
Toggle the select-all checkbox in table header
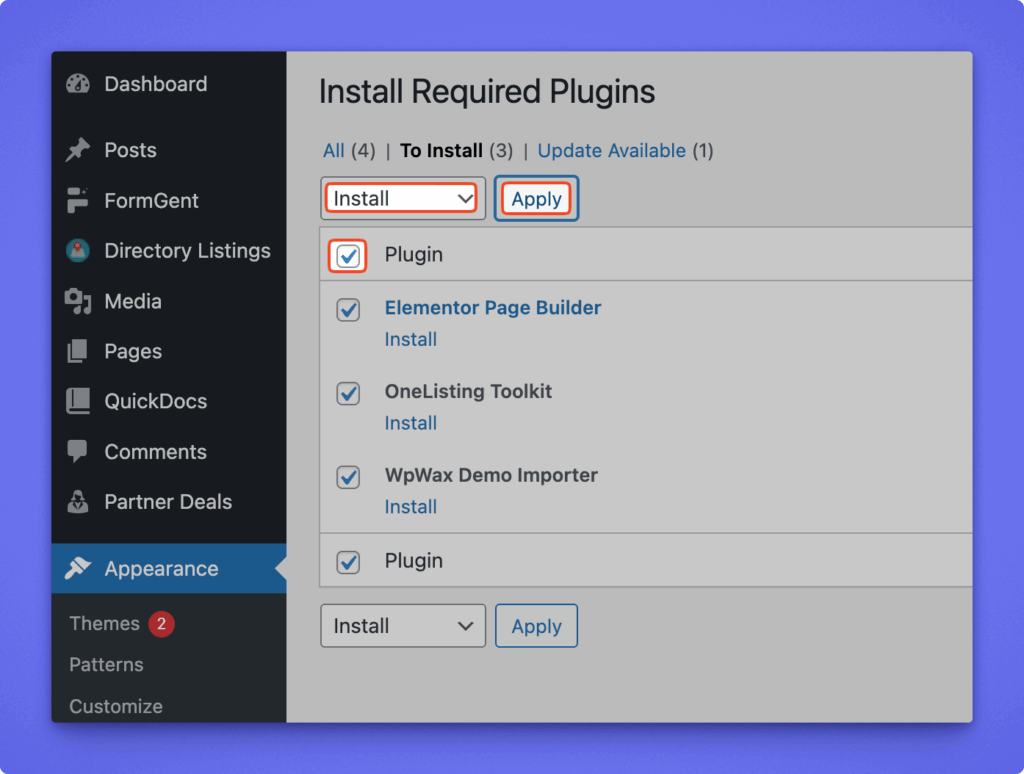point(348,256)
